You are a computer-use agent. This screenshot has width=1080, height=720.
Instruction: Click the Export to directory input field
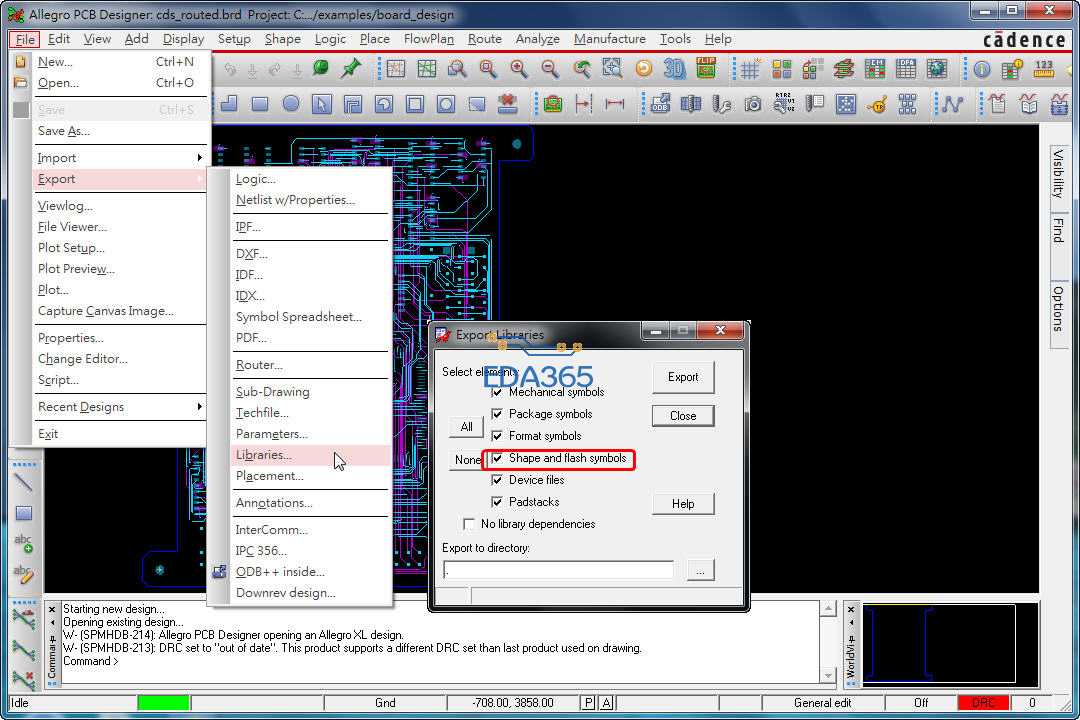(x=559, y=570)
